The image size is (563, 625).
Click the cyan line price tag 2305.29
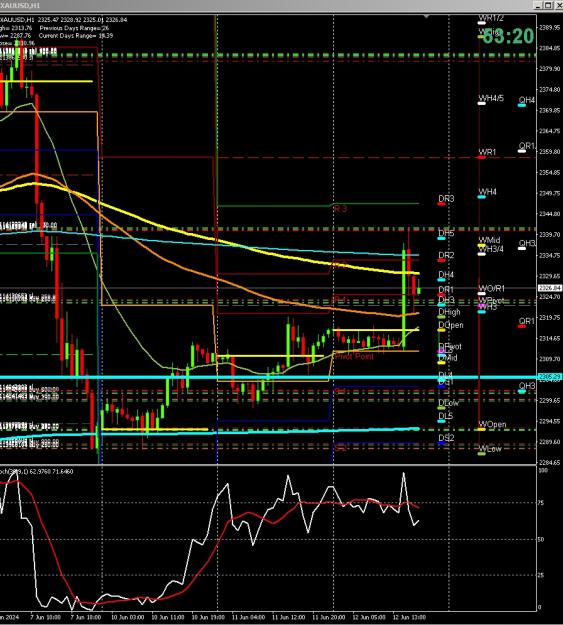tap(550, 377)
